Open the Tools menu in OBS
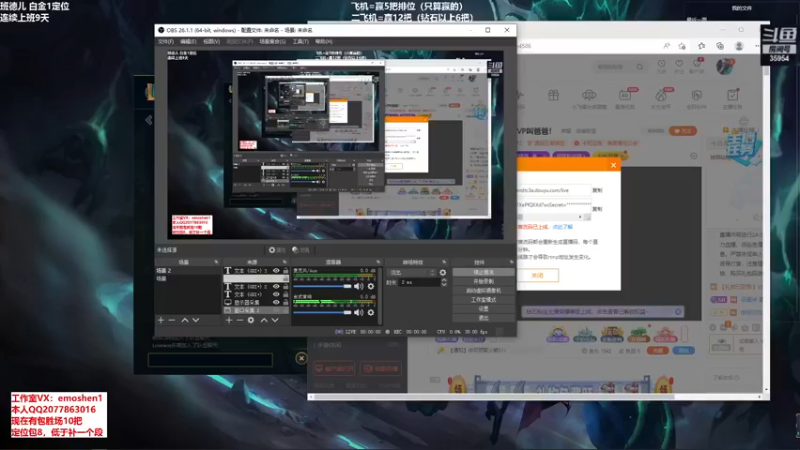 point(301,42)
